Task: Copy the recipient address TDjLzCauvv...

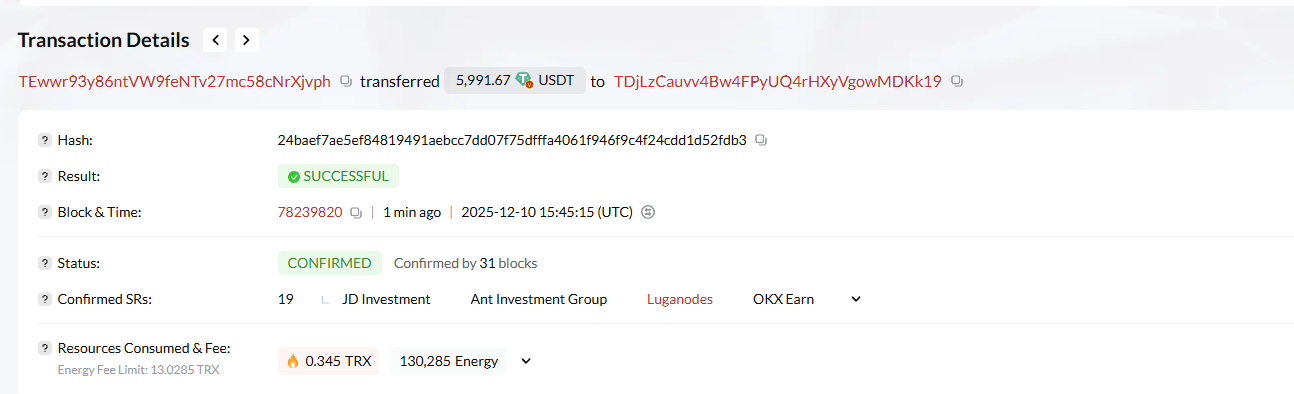Action: 957,81
